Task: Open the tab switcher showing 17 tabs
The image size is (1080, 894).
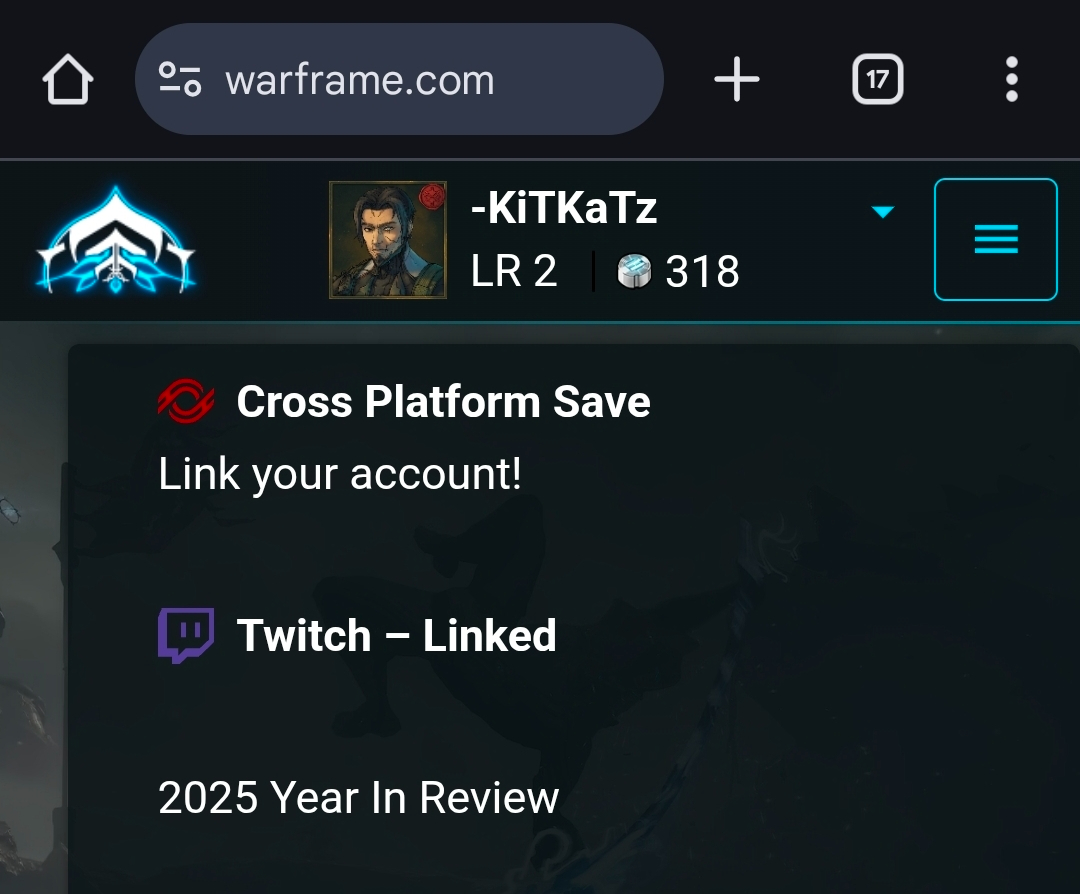Action: tap(878, 79)
